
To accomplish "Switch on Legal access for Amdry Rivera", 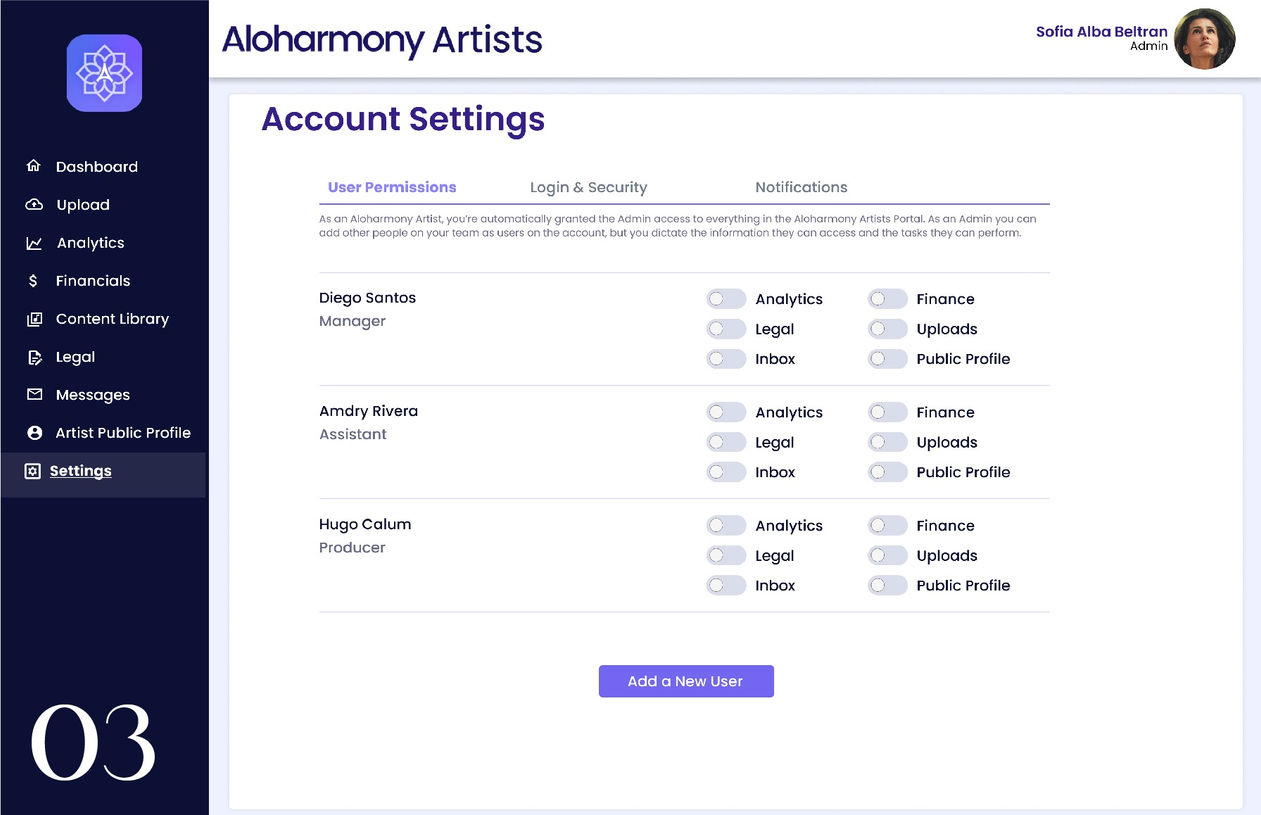I will pyautogui.click(x=726, y=442).
